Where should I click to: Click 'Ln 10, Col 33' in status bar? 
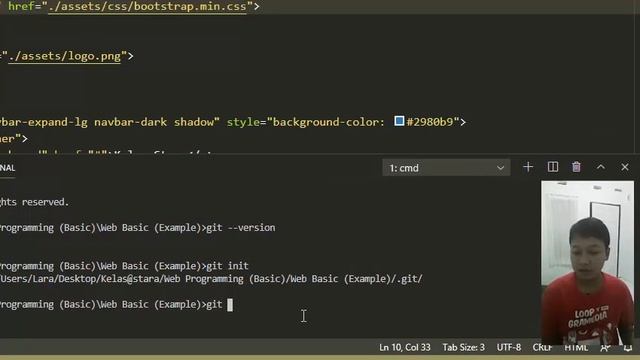(x=404, y=347)
